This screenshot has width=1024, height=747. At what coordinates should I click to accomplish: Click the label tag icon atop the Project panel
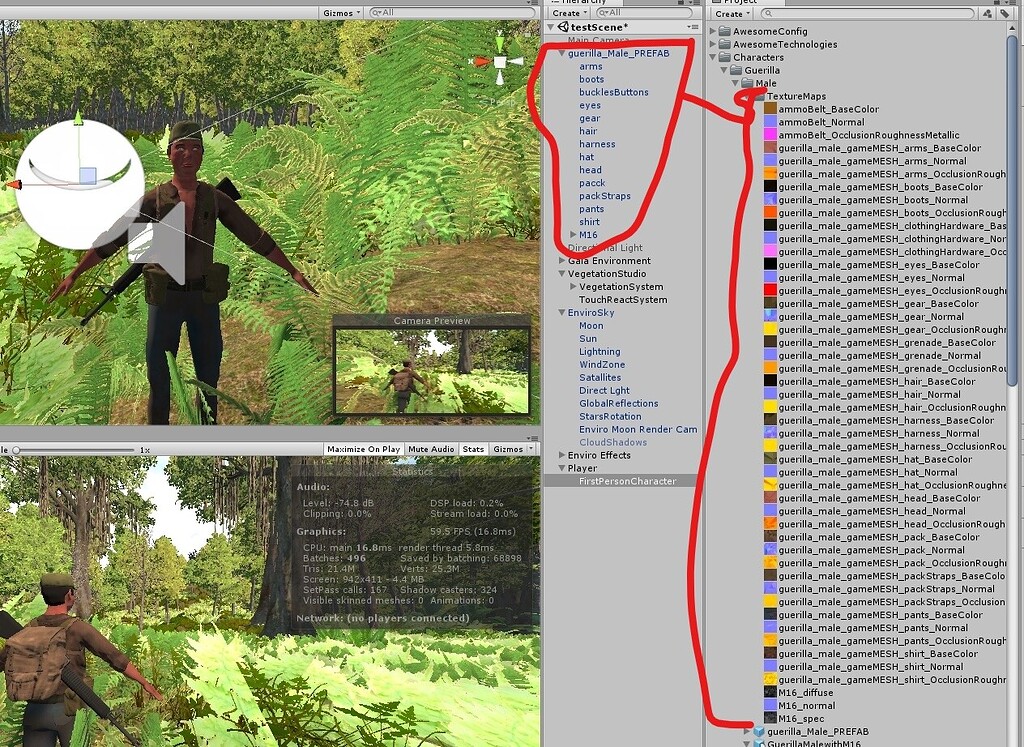(1004, 13)
